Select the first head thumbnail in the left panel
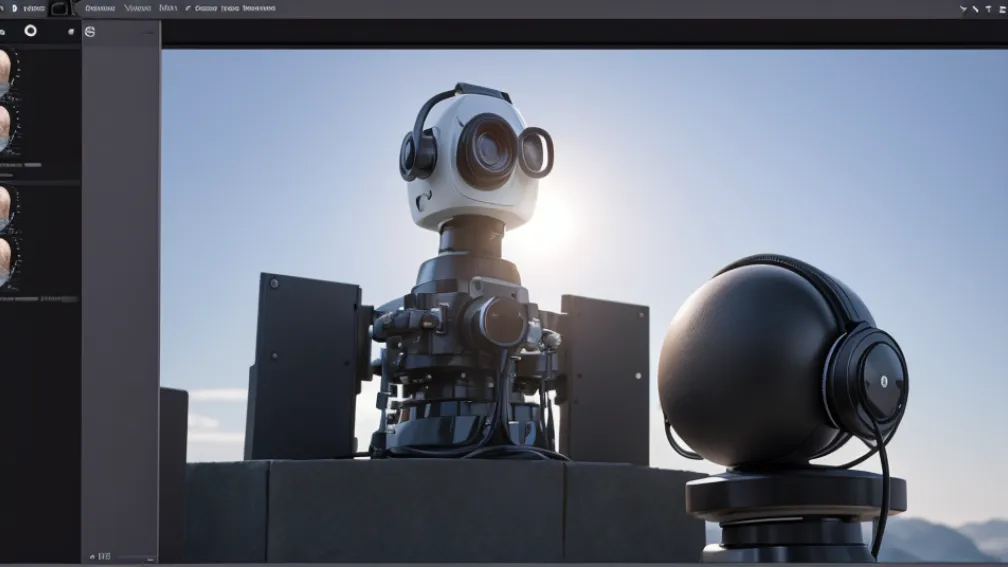1008x567 pixels. 6,73
